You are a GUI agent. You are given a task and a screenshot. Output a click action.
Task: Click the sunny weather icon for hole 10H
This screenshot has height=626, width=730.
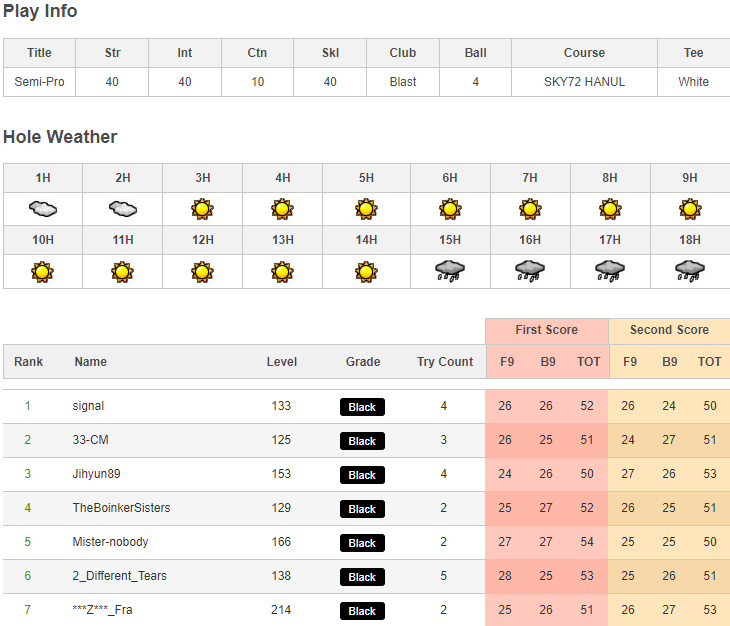click(43, 271)
